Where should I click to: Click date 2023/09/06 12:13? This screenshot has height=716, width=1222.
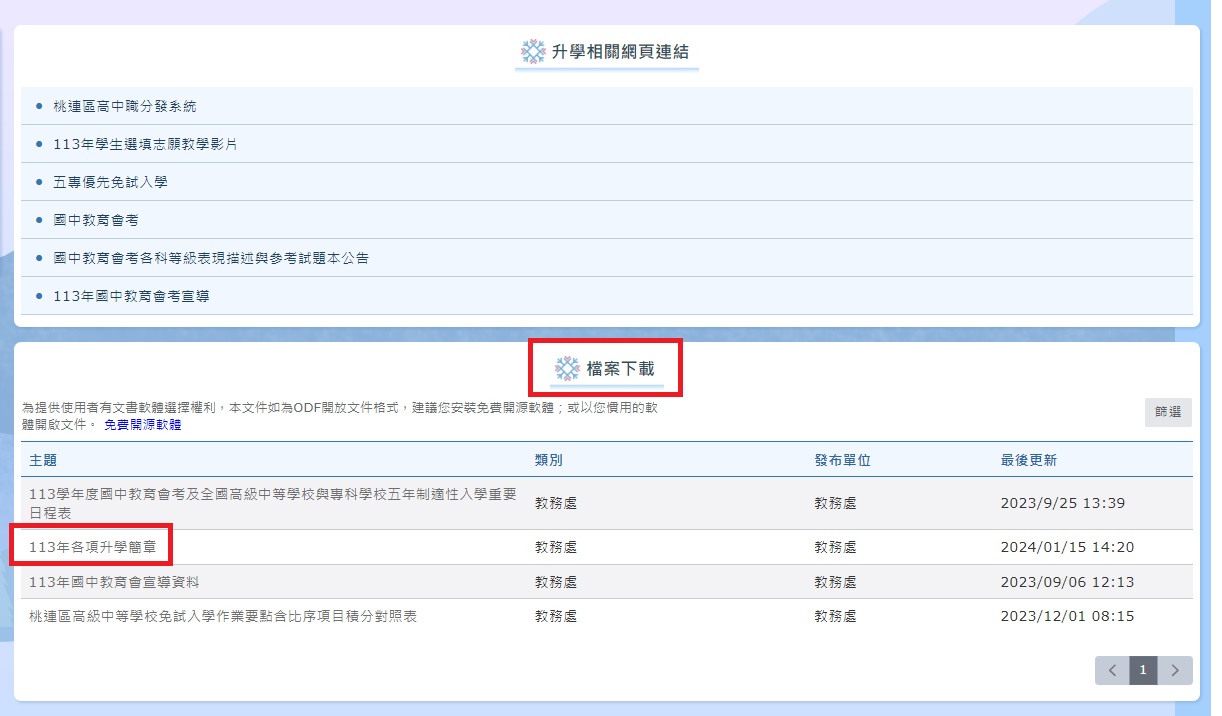(1067, 582)
